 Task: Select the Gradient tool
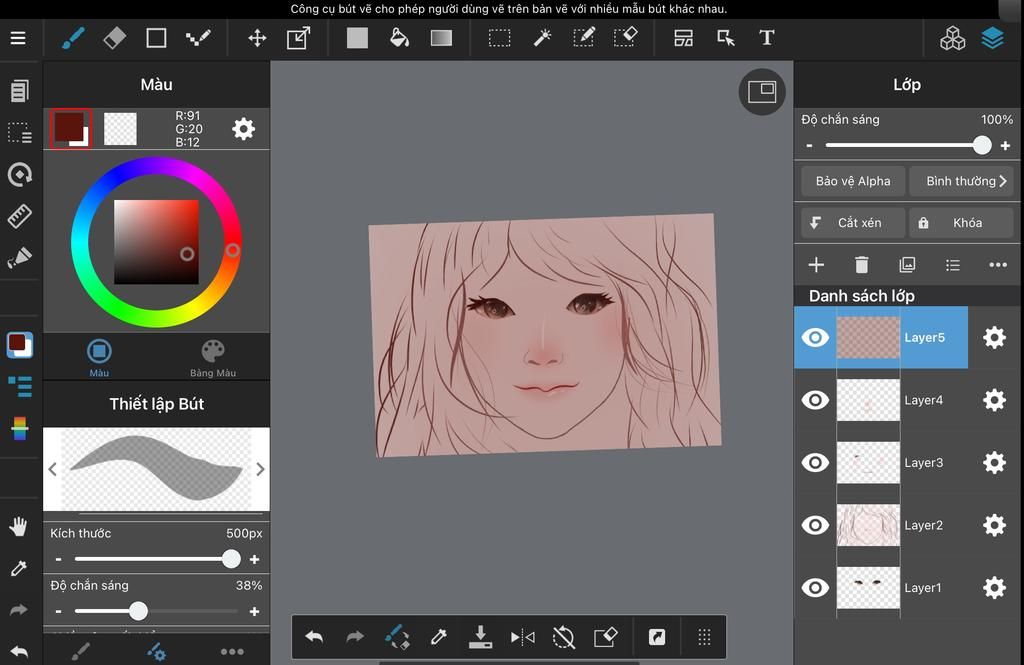click(441, 38)
